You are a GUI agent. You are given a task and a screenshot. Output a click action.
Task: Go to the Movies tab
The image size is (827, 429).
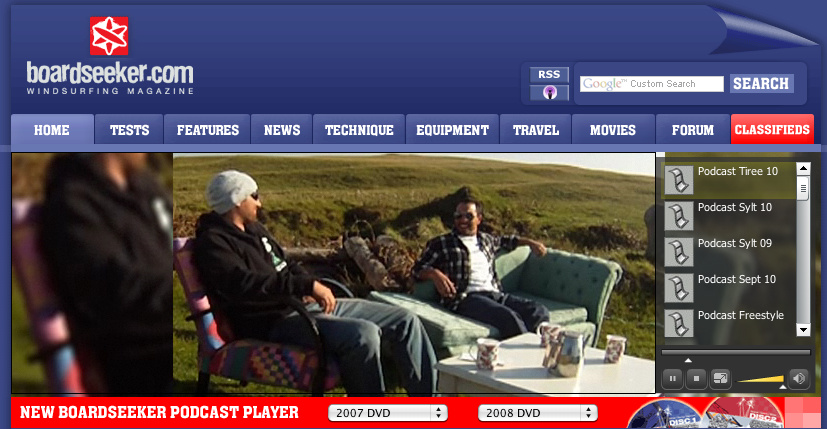[x=613, y=130]
